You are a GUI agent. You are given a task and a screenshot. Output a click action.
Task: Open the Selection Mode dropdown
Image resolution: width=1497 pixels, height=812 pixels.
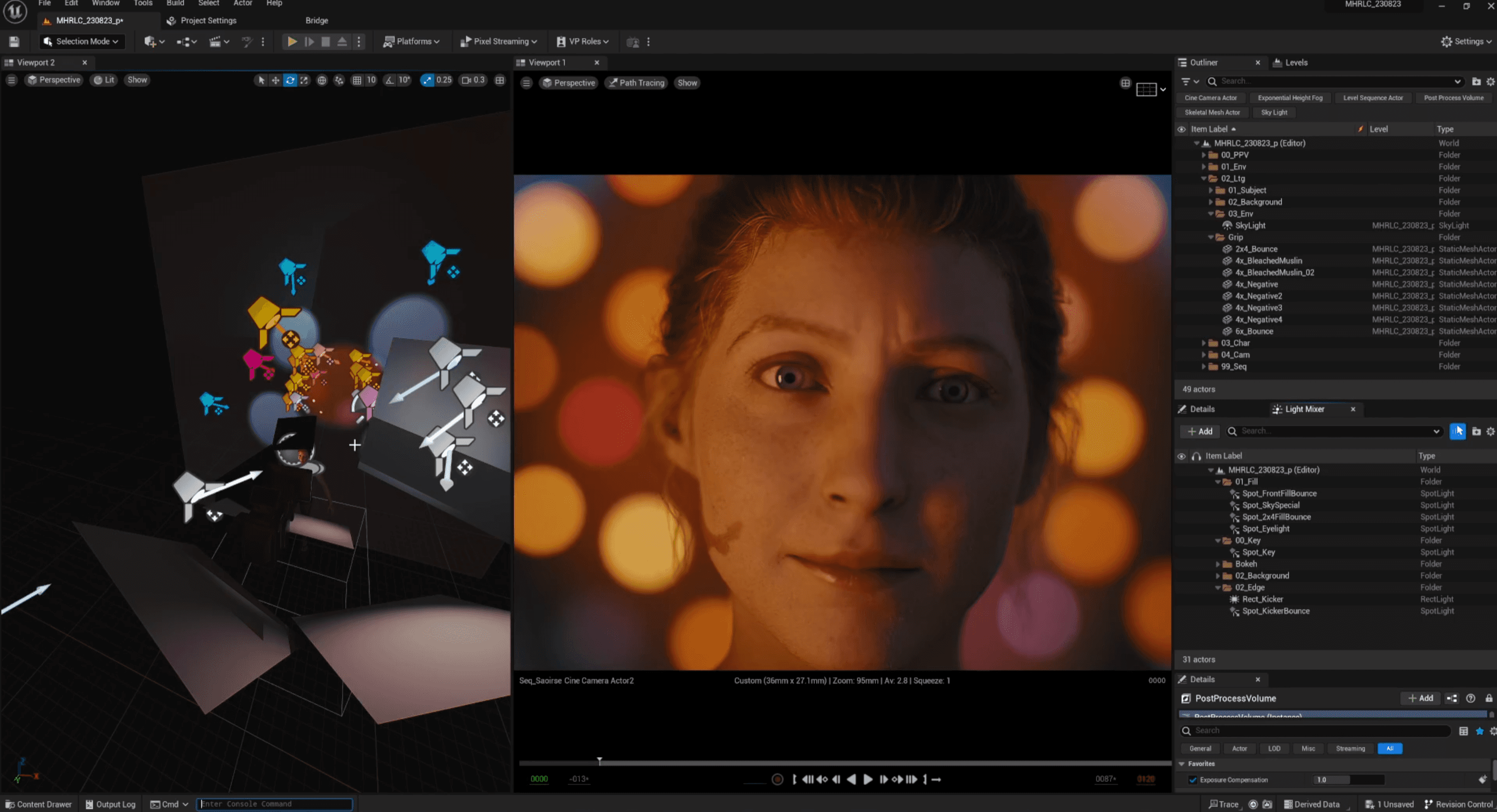pos(81,41)
